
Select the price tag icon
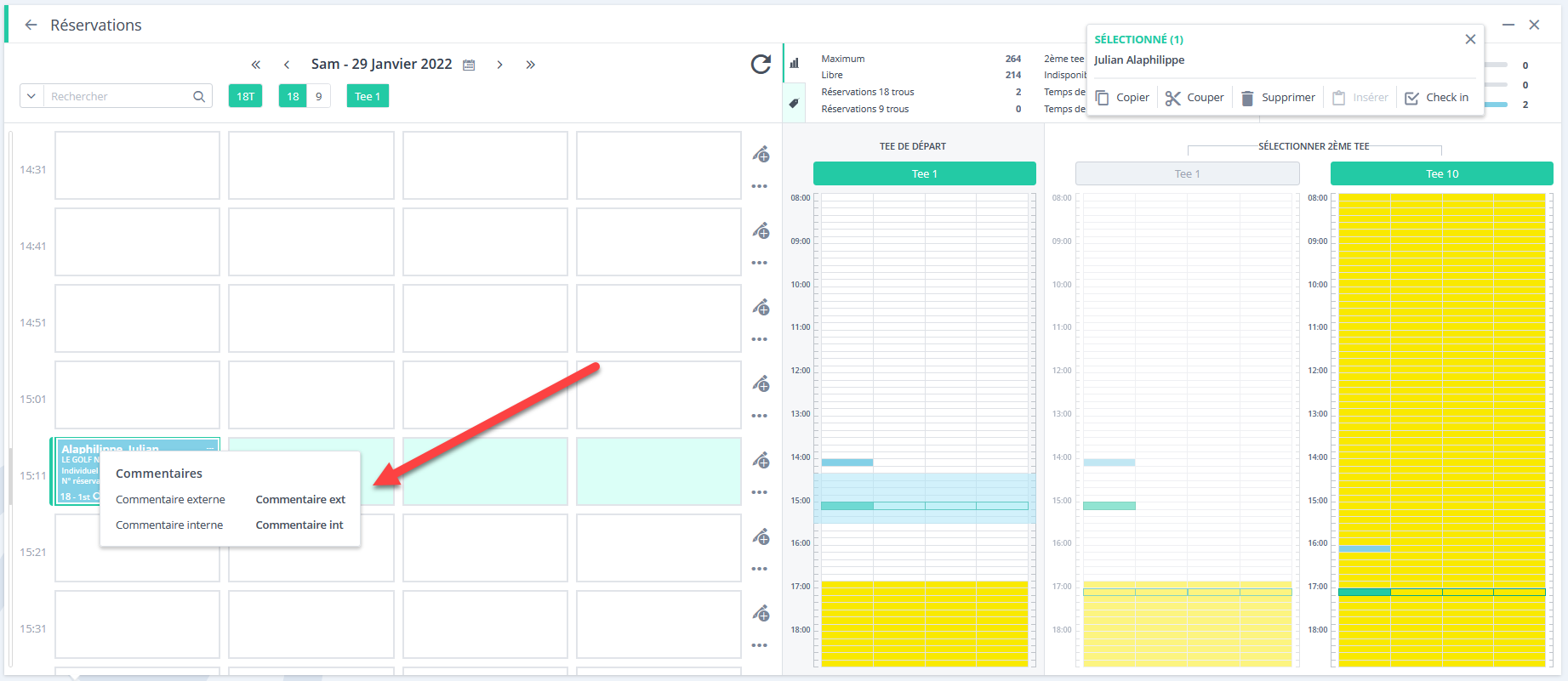(x=794, y=104)
